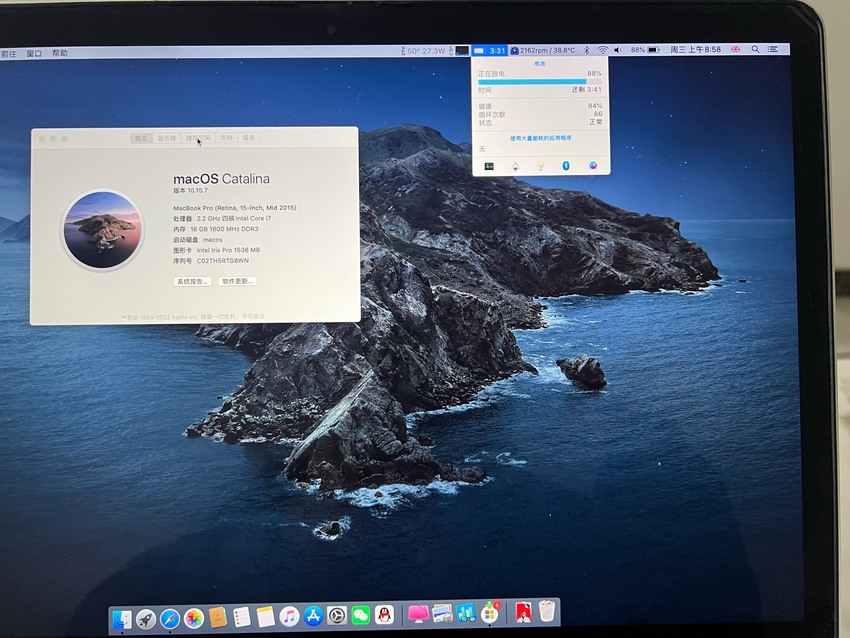The image size is (850, 638).
Task: Open the 前往 menu
Action: [x=9, y=54]
